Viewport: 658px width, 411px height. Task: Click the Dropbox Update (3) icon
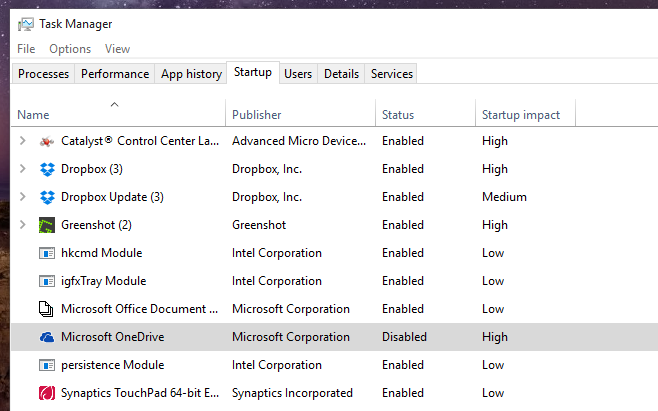(x=47, y=197)
